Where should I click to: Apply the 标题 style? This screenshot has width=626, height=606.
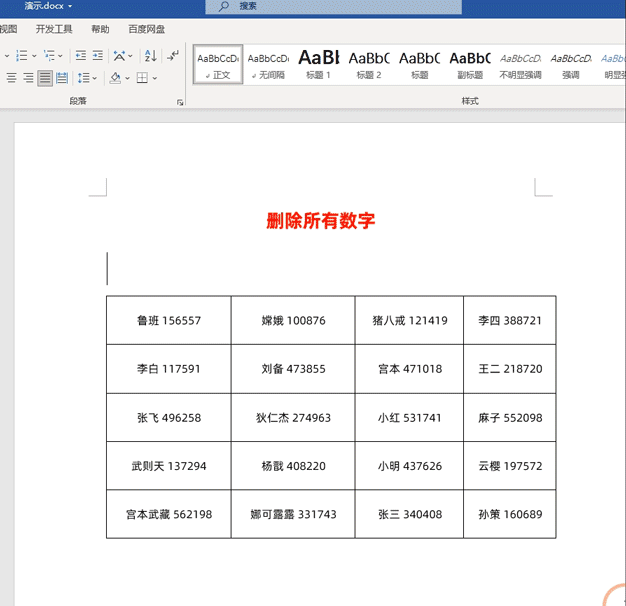coord(420,64)
